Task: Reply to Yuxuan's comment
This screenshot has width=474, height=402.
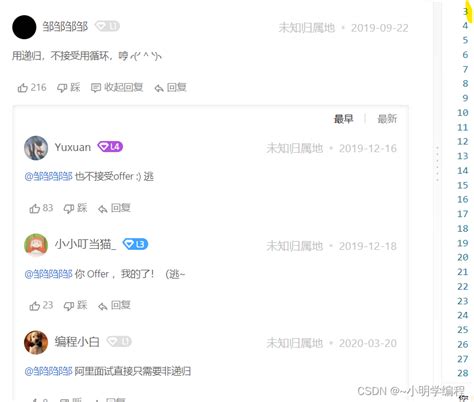Action: click(x=114, y=208)
